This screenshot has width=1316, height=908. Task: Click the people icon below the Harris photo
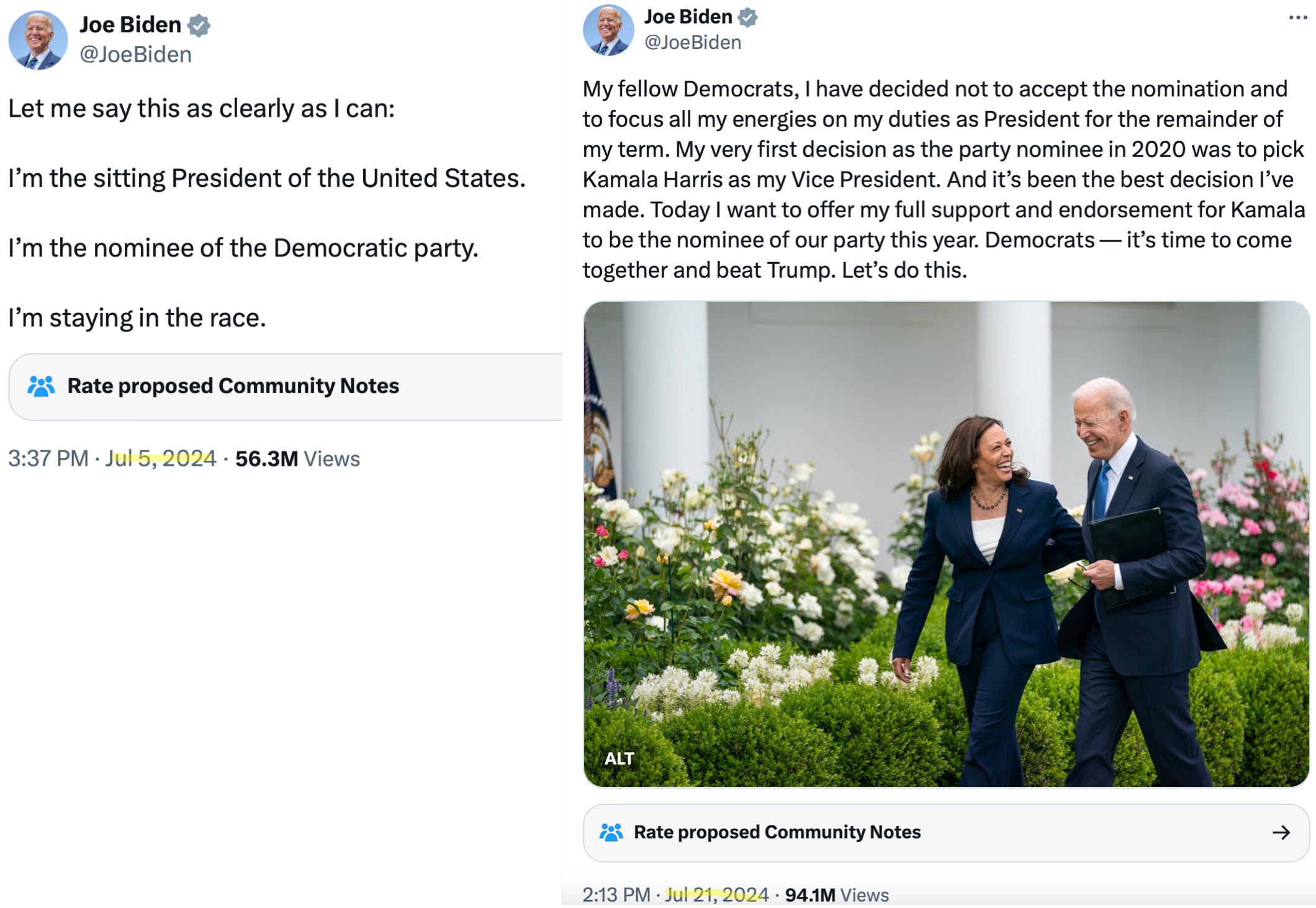tap(611, 832)
